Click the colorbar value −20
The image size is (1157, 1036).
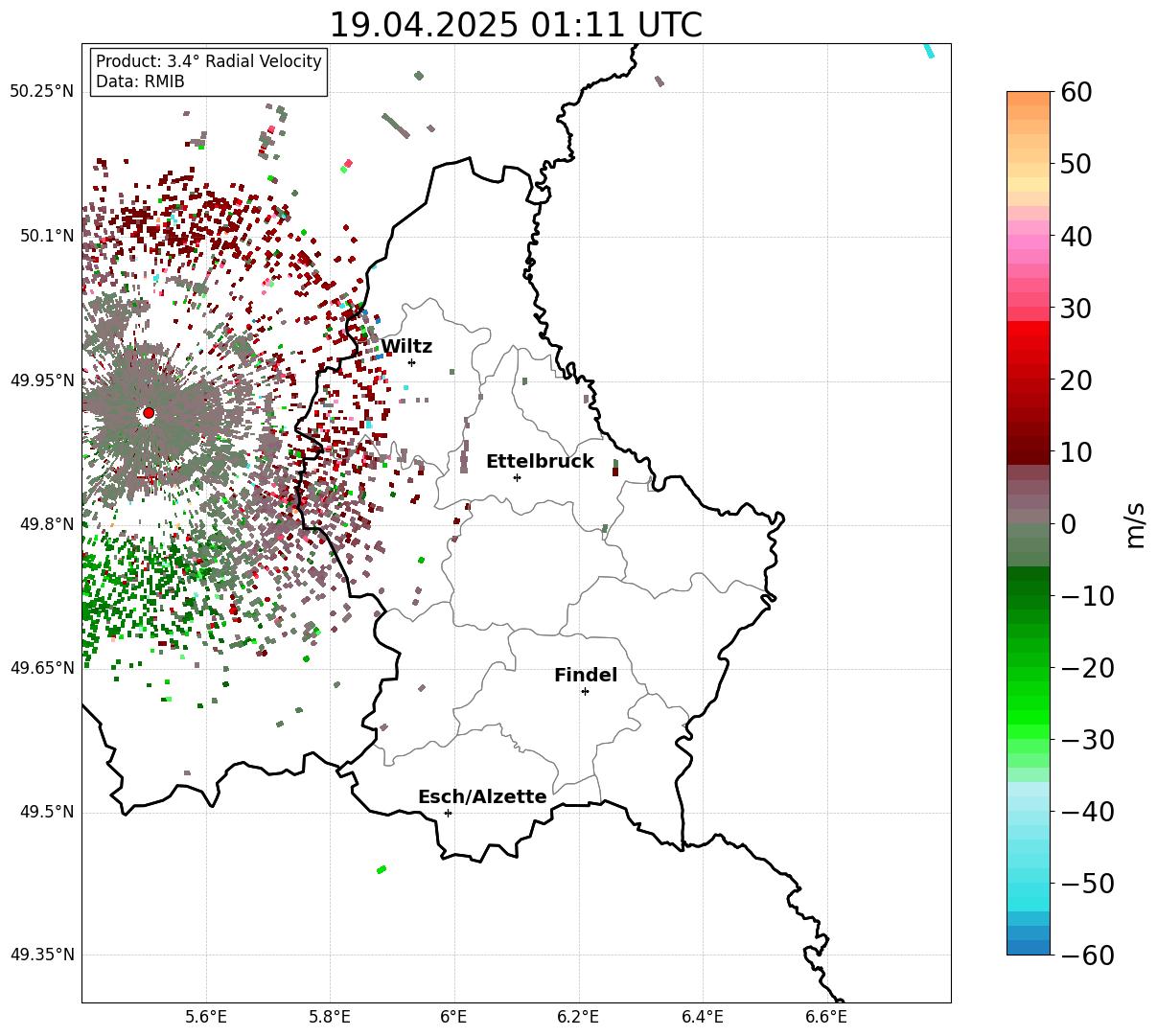pyautogui.click(x=1087, y=667)
